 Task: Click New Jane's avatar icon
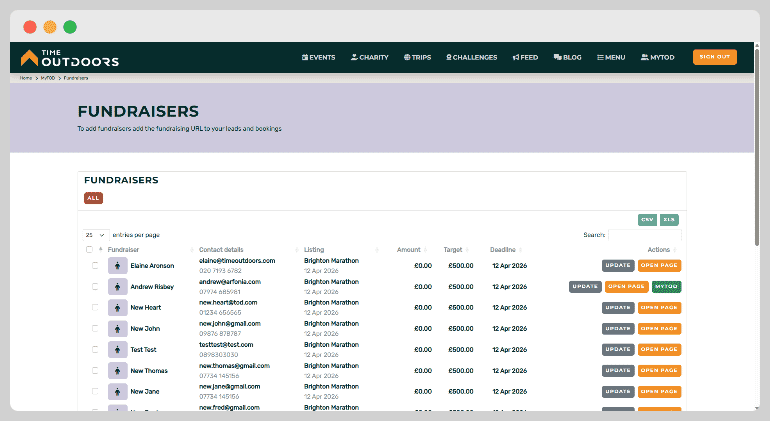tap(117, 392)
